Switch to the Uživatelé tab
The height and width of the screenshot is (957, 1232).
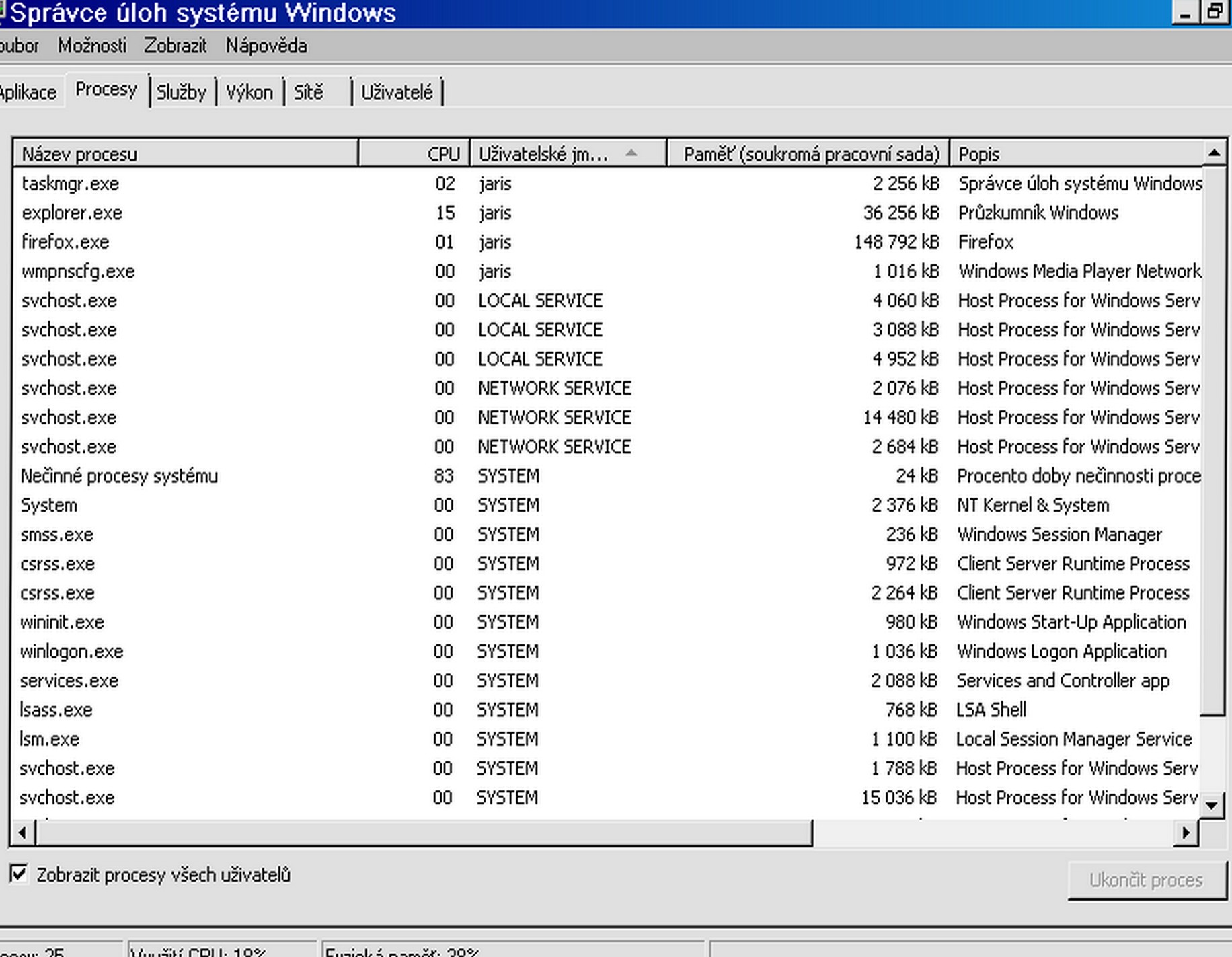pos(397,92)
